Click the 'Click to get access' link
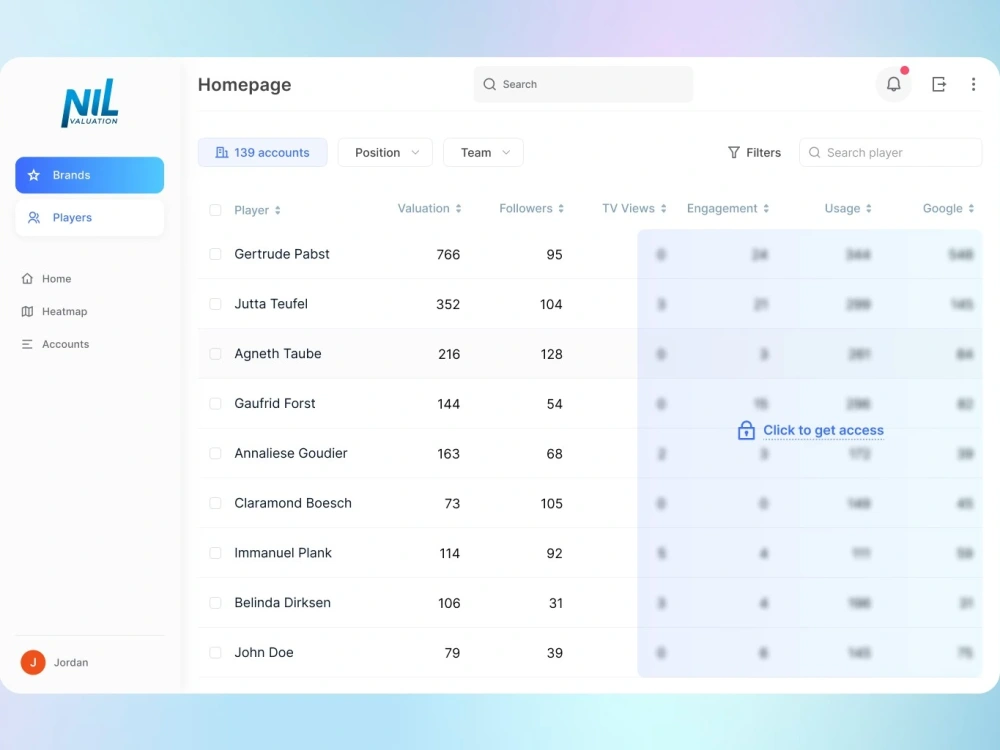 tap(823, 430)
